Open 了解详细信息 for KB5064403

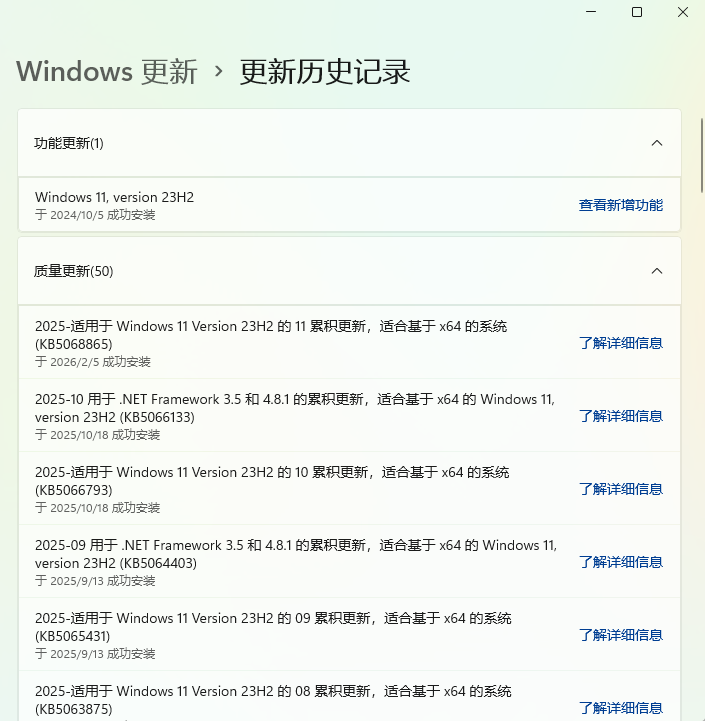620,562
